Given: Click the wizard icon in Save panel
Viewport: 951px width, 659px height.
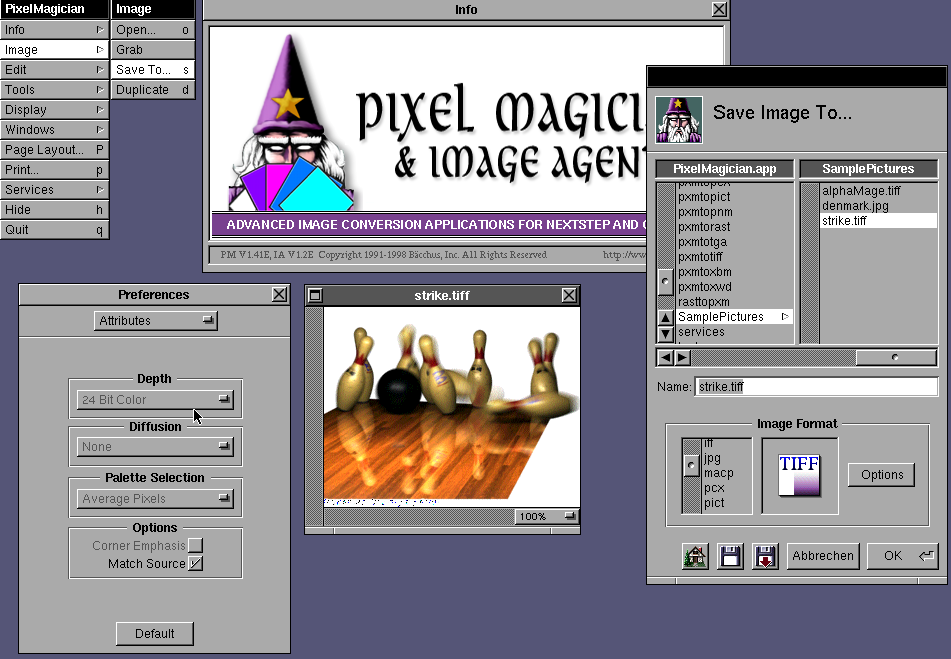Looking at the screenshot, I should (675, 117).
